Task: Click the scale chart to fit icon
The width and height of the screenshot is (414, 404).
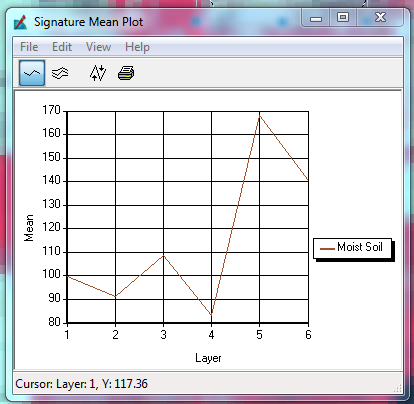Action: (98, 73)
